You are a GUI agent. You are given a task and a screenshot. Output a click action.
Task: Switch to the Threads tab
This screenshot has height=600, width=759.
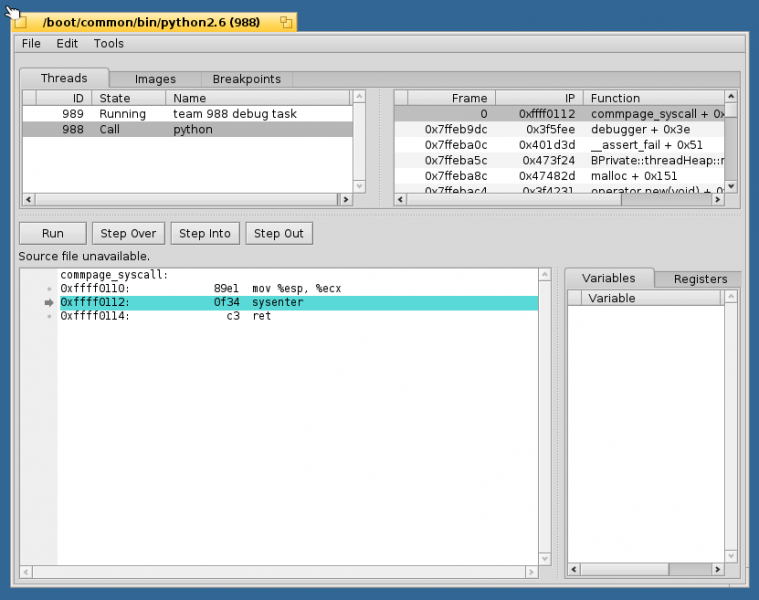[x=64, y=78]
